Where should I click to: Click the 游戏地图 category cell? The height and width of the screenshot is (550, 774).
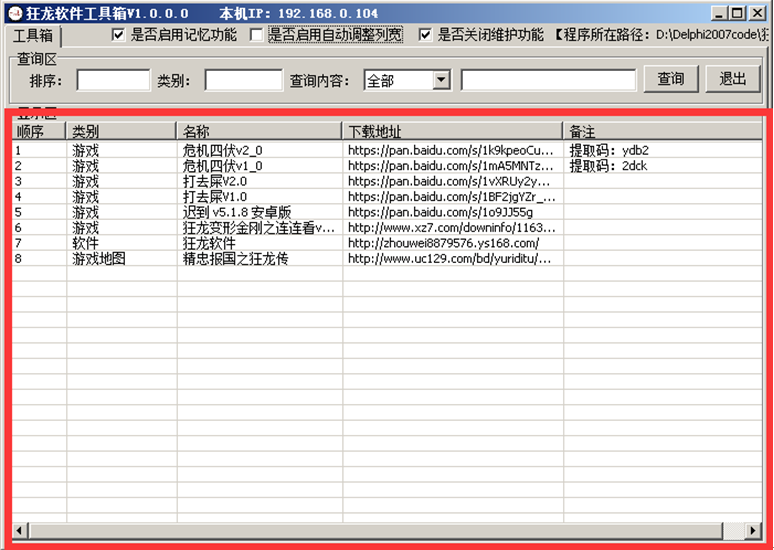pyautogui.click(x=121, y=258)
